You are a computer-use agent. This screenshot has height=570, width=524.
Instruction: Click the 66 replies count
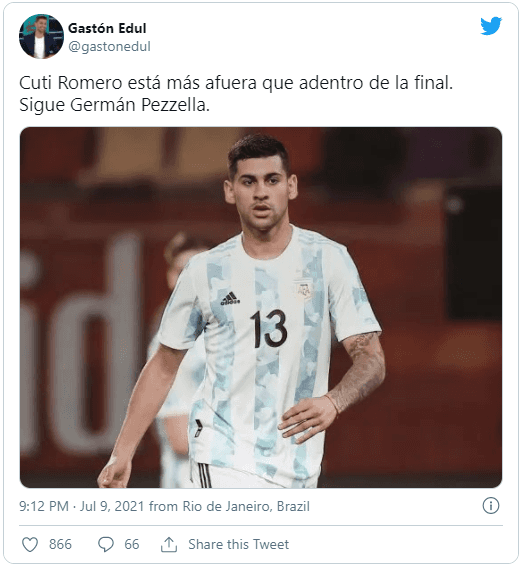click(x=132, y=545)
